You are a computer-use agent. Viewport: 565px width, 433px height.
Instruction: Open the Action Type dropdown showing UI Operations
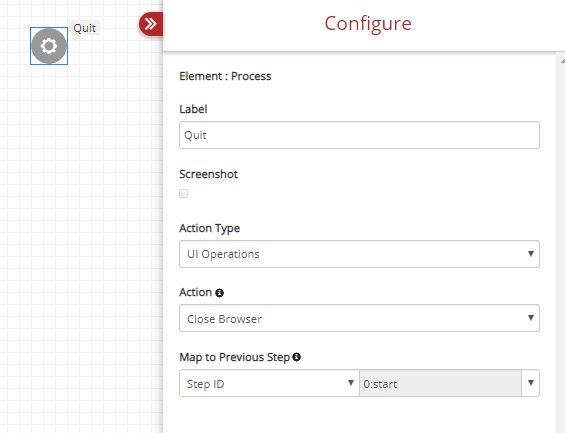[359, 254]
